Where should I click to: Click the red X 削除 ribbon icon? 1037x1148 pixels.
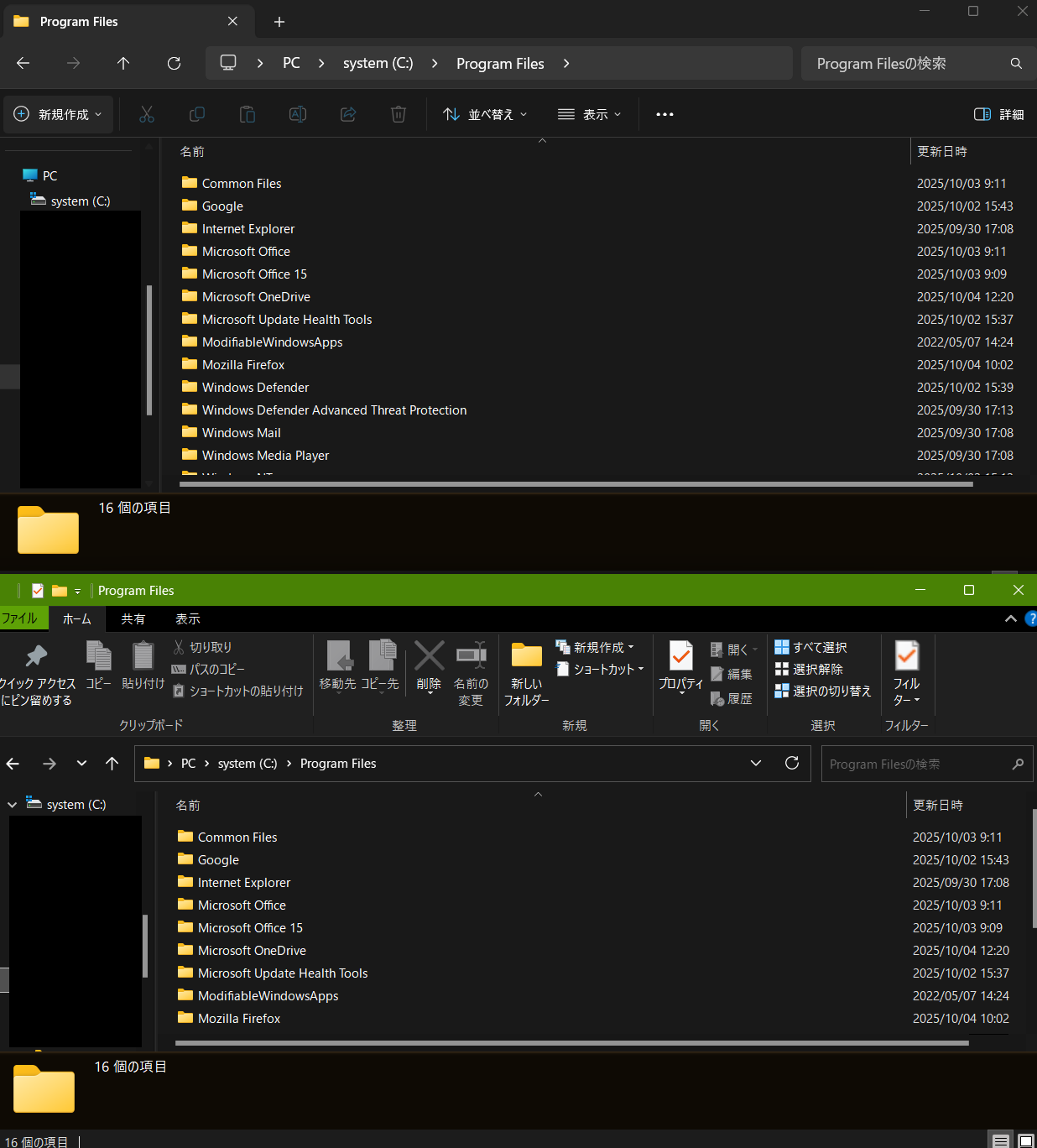pyautogui.click(x=429, y=656)
